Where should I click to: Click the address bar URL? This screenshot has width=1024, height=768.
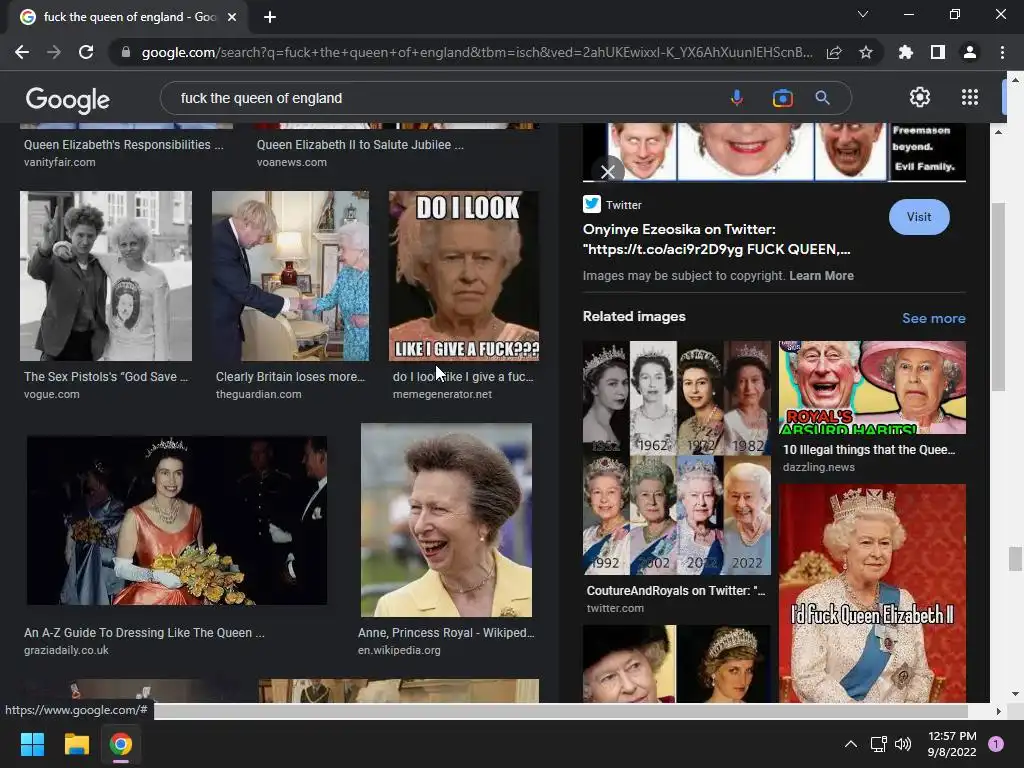point(477,52)
